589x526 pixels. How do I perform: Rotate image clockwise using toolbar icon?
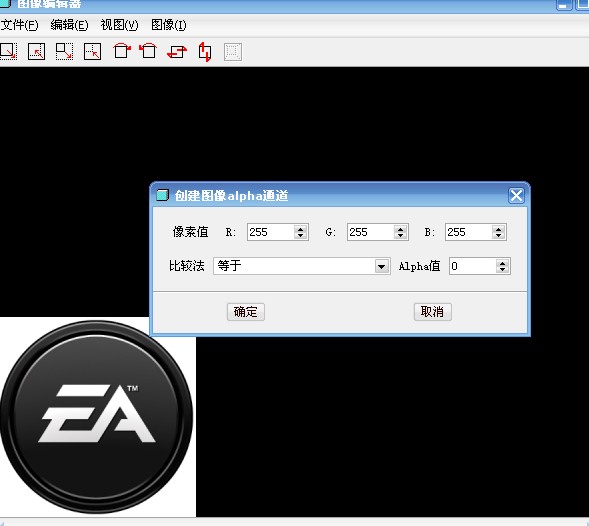121,51
